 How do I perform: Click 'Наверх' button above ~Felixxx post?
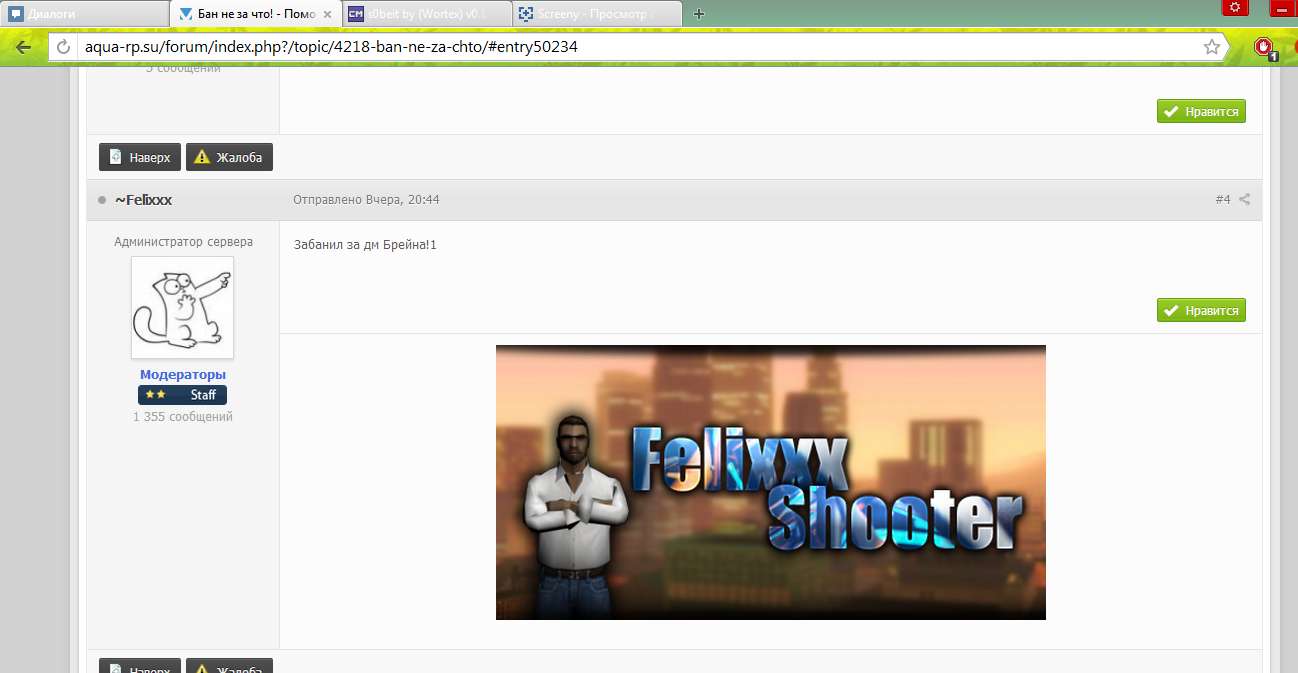point(140,157)
